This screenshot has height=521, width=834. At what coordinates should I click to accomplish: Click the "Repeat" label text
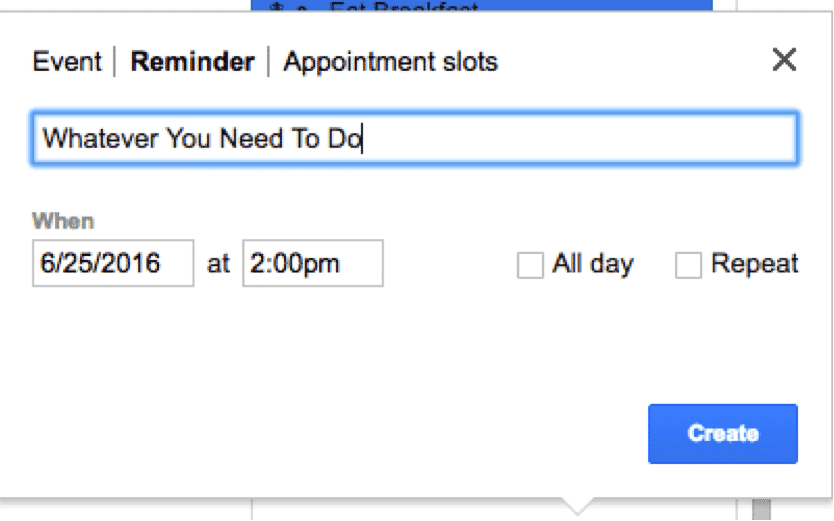[755, 264]
